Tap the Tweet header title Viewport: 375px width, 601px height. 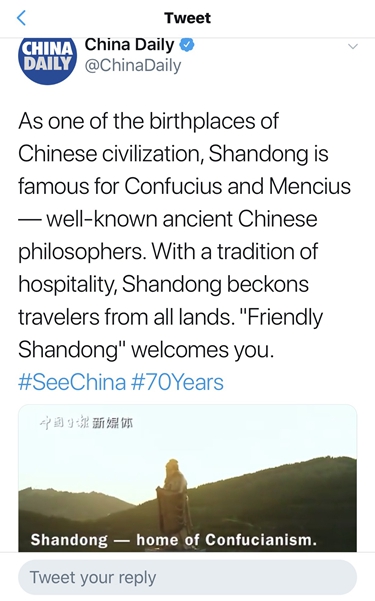[188, 18]
